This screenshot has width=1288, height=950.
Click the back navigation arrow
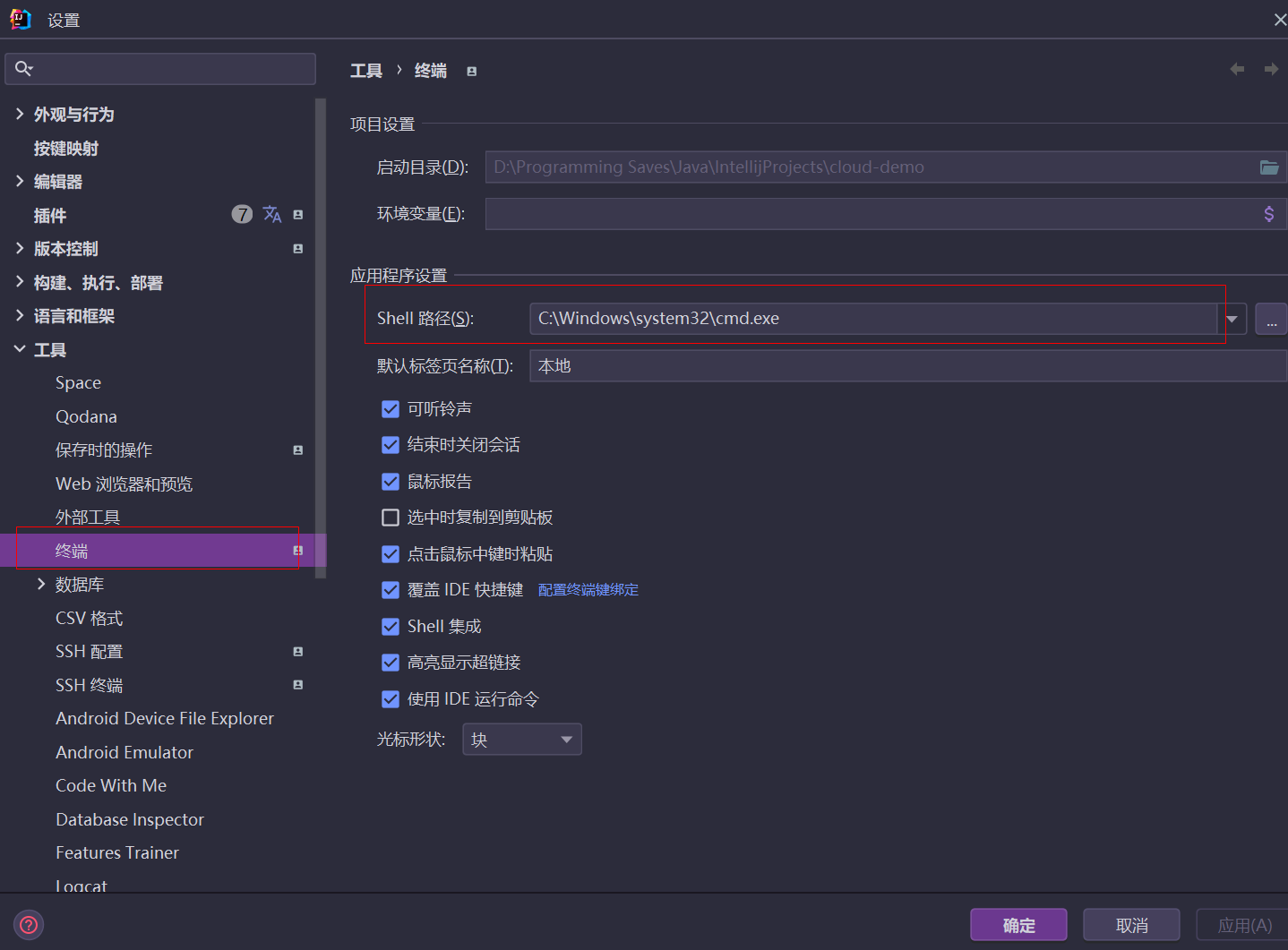coord(1237,69)
